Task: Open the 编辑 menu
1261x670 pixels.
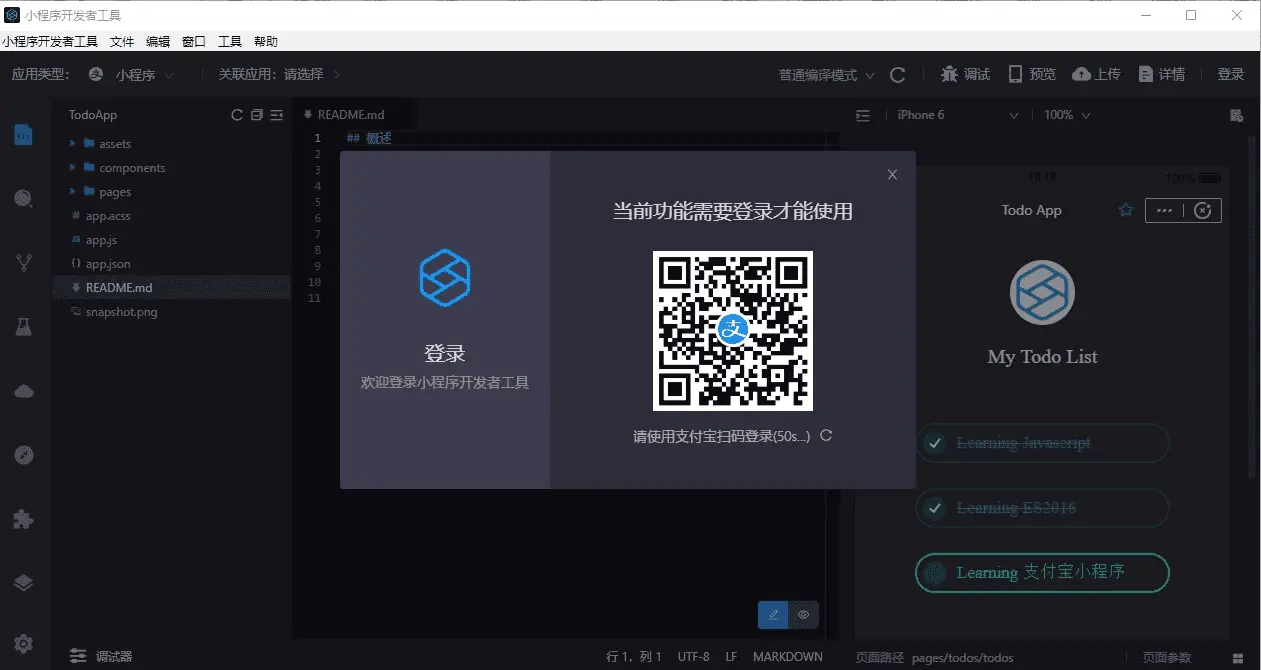Action: point(158,42)
